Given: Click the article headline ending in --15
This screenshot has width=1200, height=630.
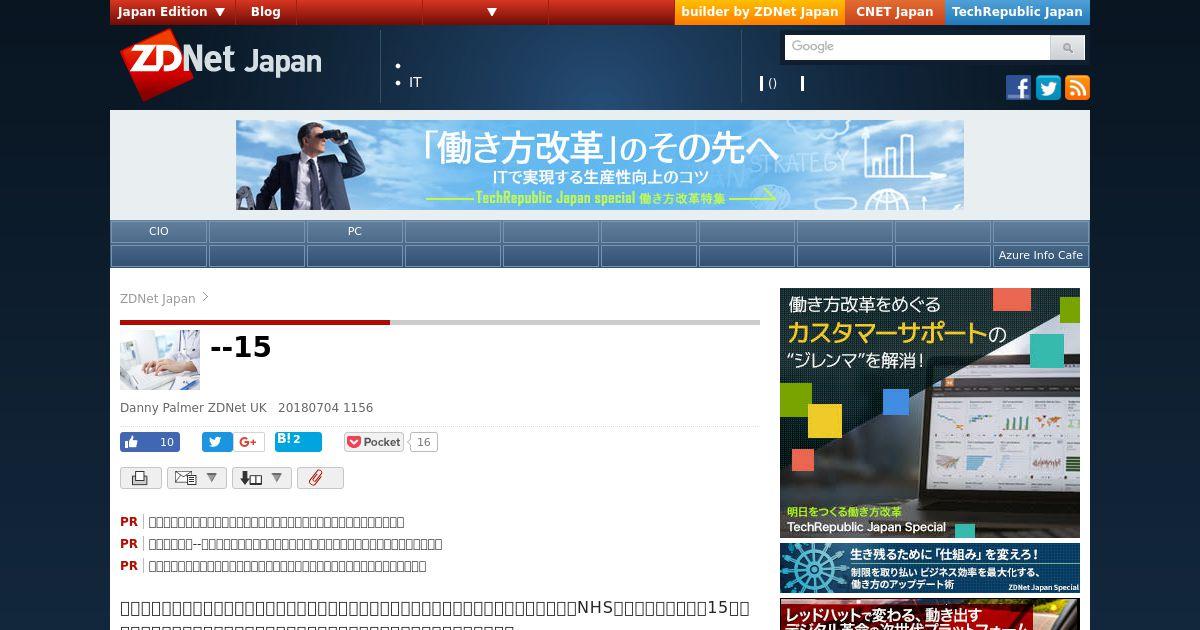Looking at the screenshot, I should tap(241, 347).
